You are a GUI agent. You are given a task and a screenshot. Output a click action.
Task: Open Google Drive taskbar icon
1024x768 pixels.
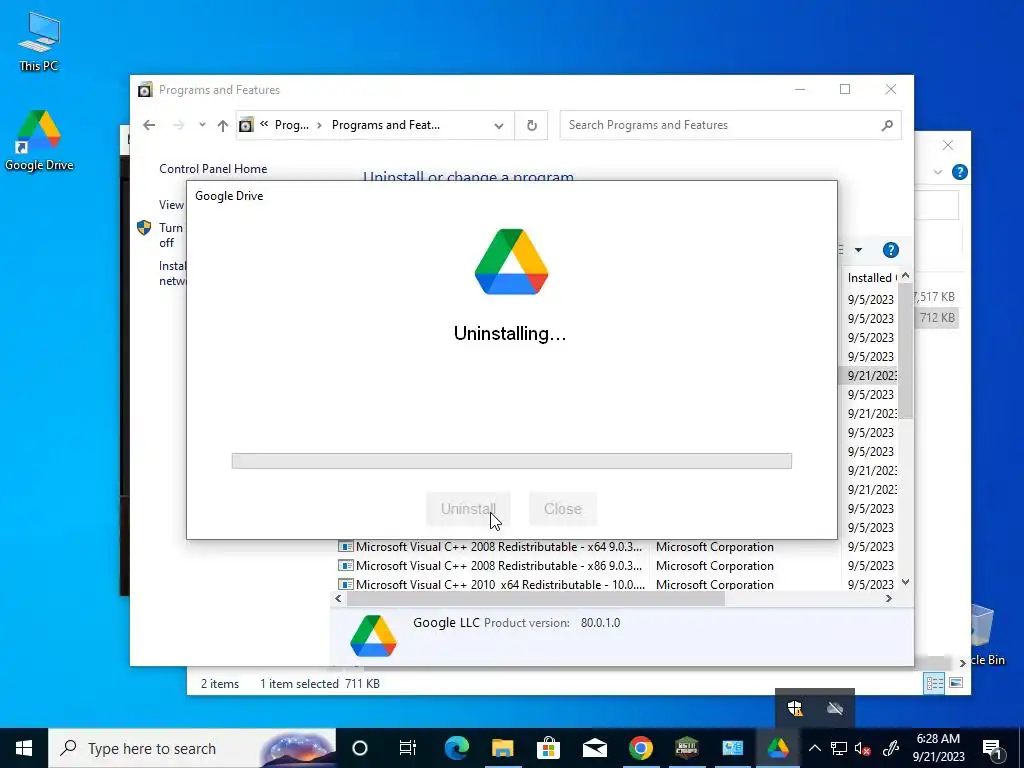778,748
